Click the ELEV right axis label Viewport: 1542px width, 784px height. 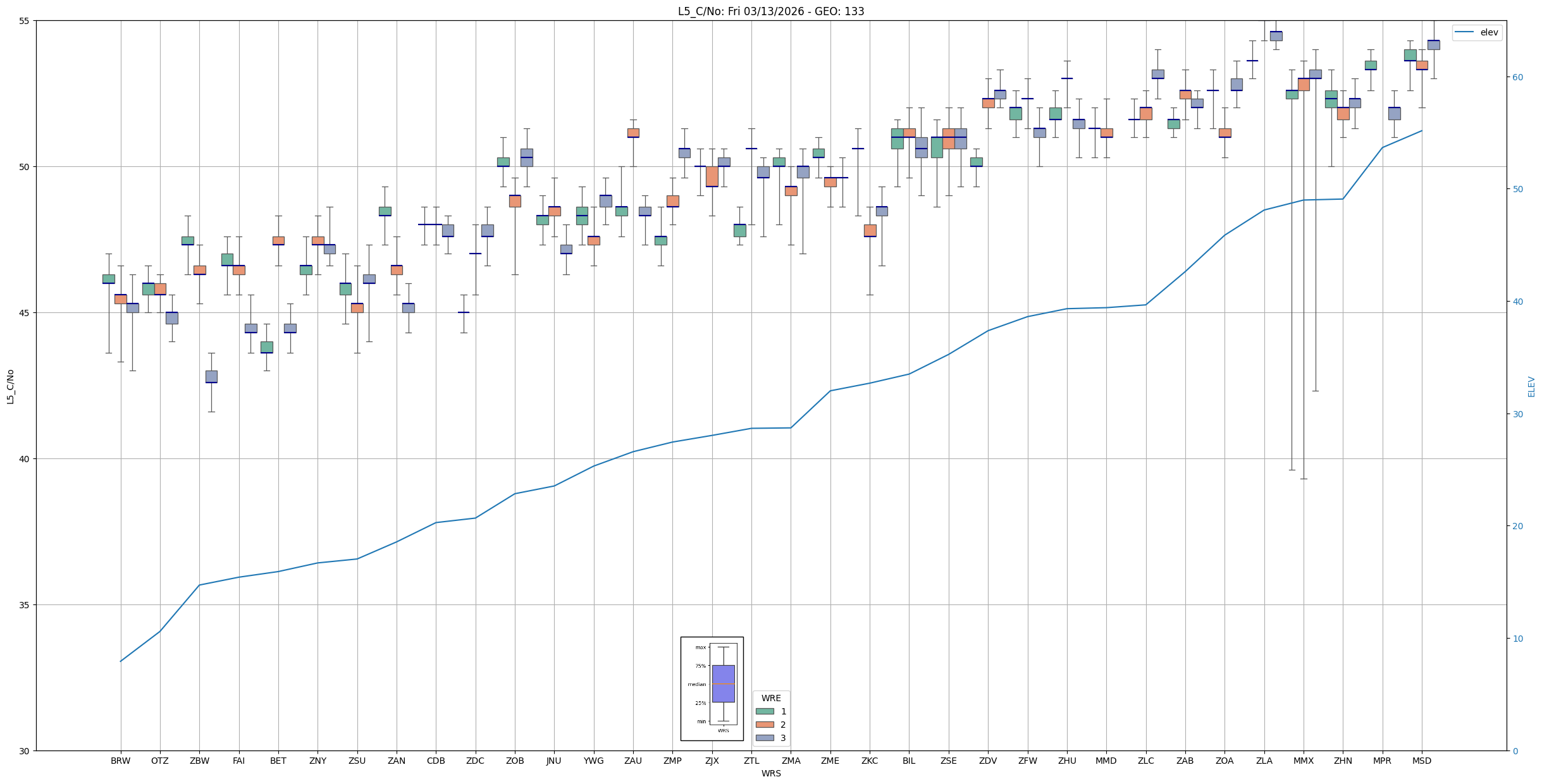point(1531,386)
